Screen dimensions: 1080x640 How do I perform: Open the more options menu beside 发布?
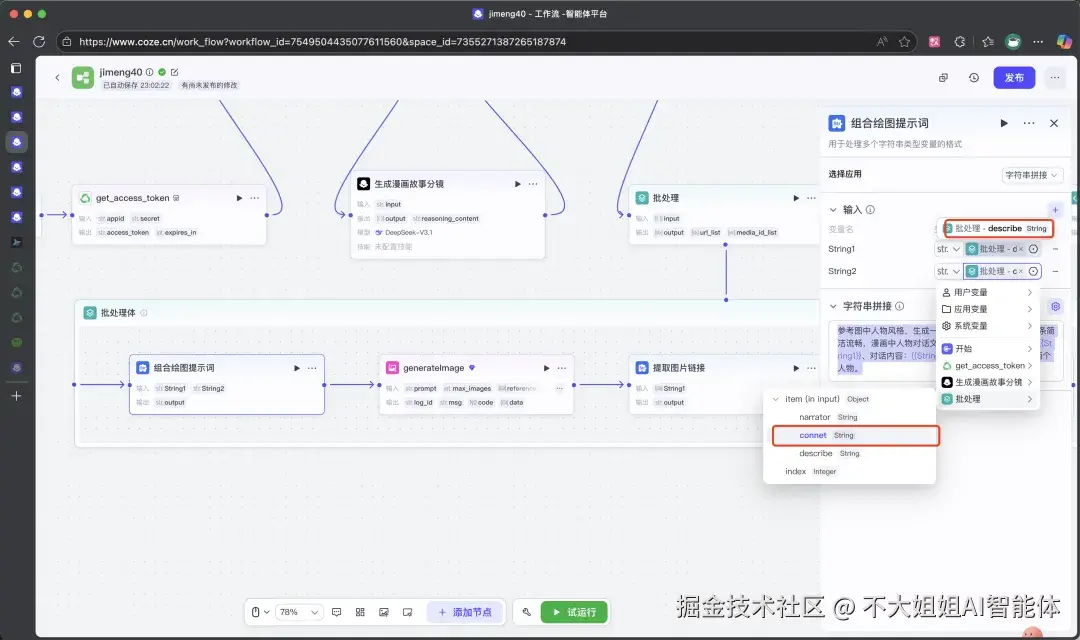point(1055,78)
